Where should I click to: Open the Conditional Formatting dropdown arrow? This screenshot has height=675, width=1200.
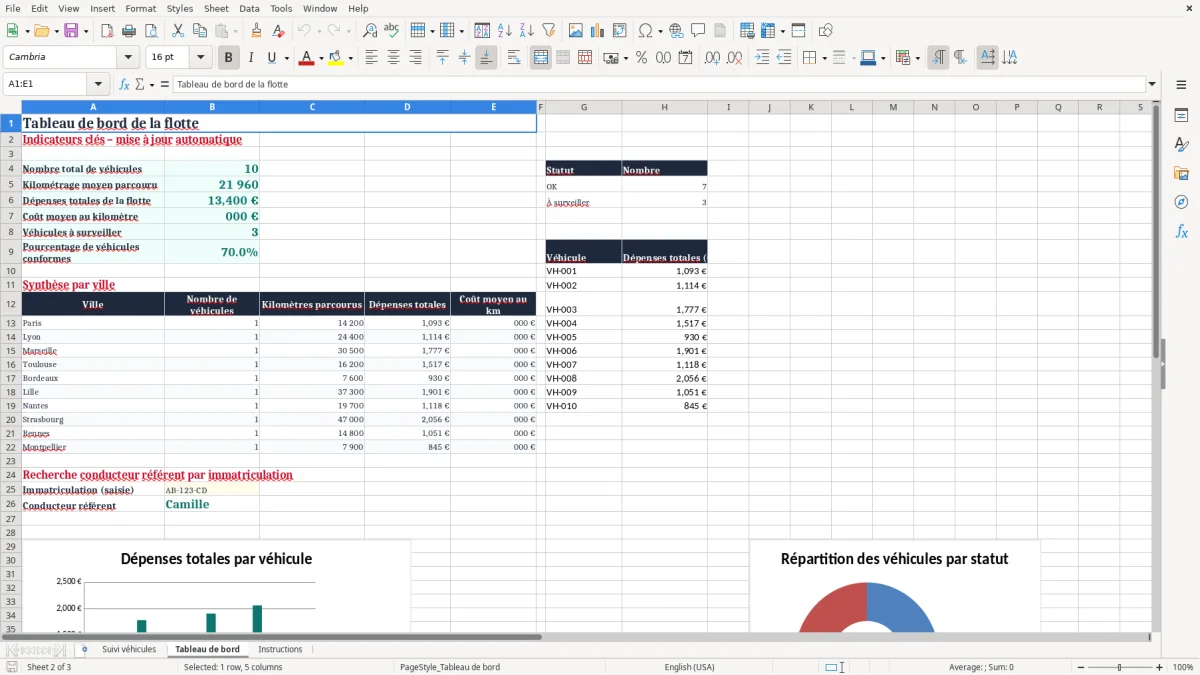[x=917, y=58]
